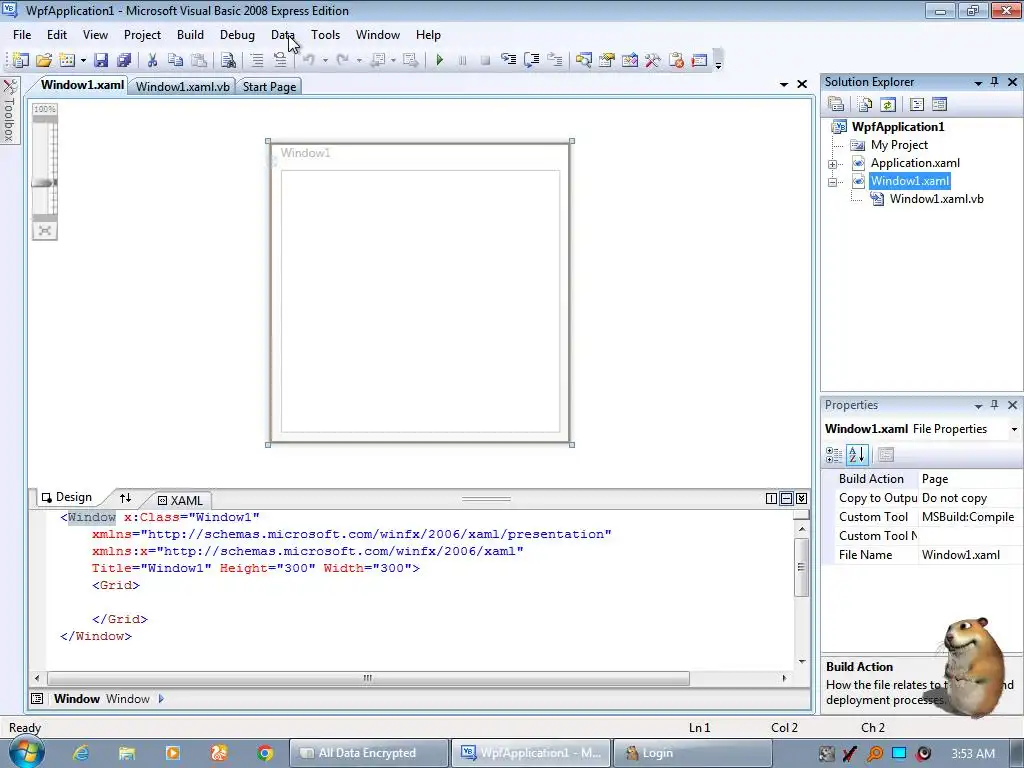Switch to the Start Page tab
This screenshot has width=1024, height=768.
pyautogui.click(x=269, y=87)
